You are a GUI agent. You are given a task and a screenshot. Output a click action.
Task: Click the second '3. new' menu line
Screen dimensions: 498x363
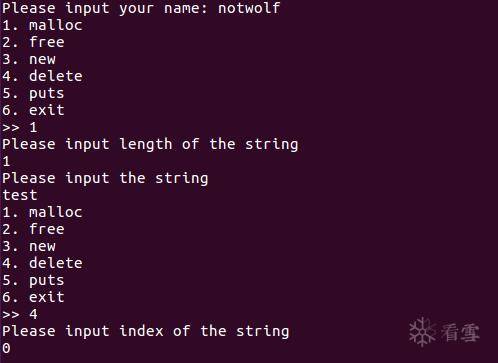pyautogui.click(x=29, y=246)
